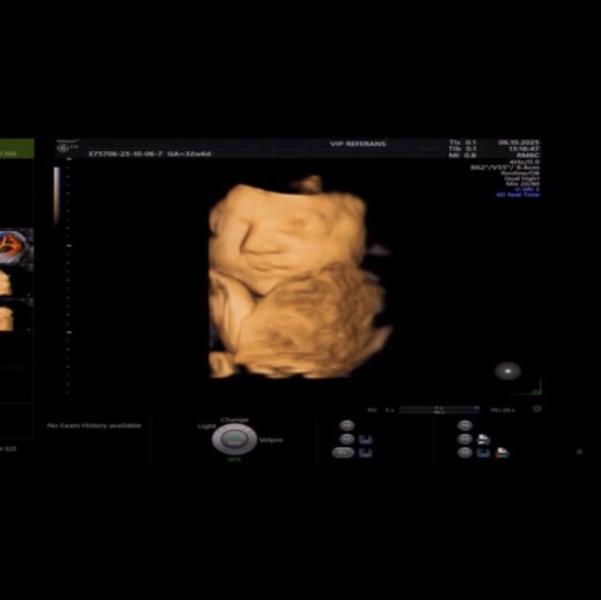This screenshot has width=601, height=600.
Task: Click the right top round button without icon
Action: 465,426
